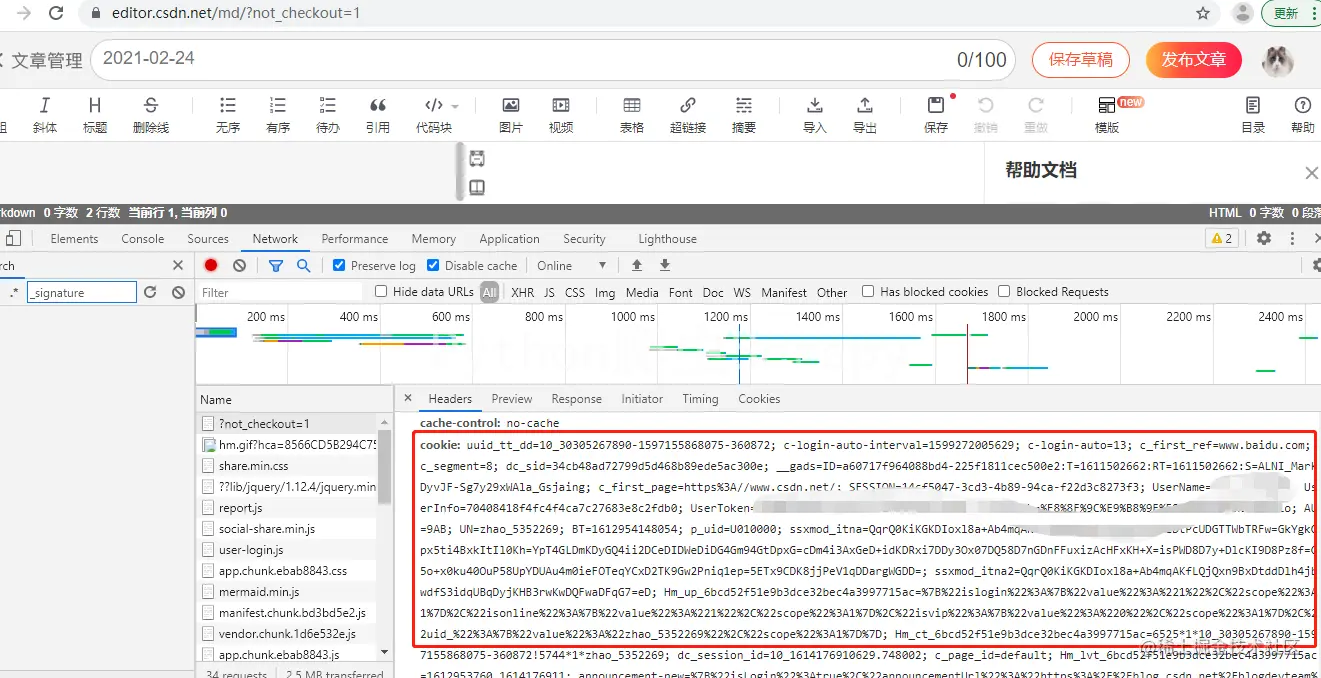Switch to the Performance tab

[x=355, y=239]
